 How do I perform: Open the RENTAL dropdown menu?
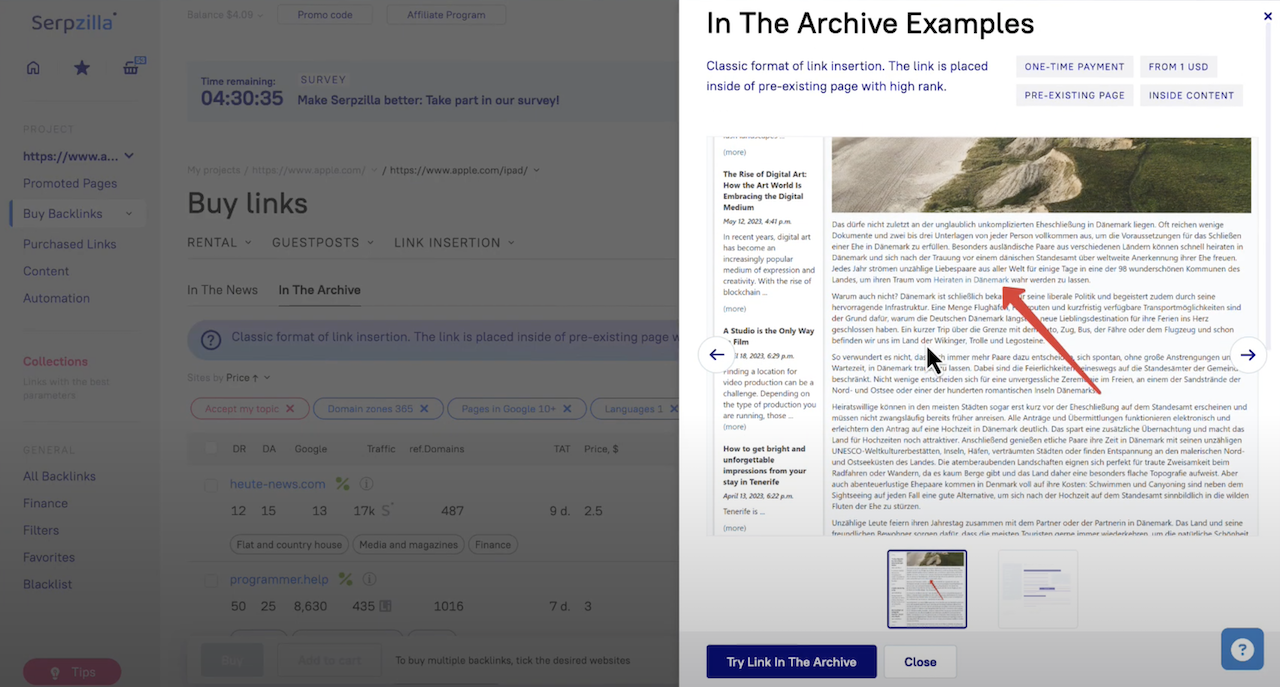219,242
